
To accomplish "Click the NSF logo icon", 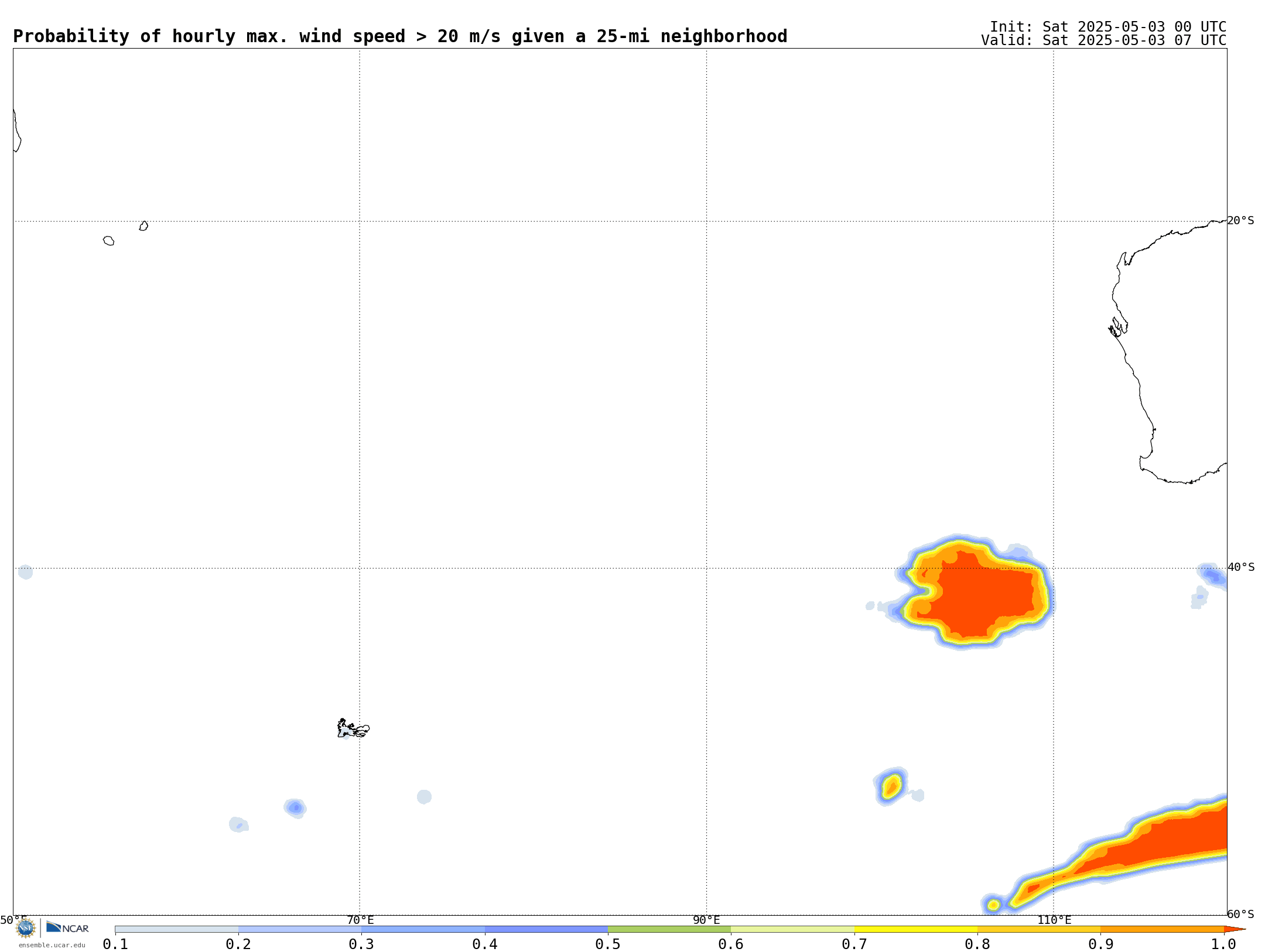I will coord(25,927).
